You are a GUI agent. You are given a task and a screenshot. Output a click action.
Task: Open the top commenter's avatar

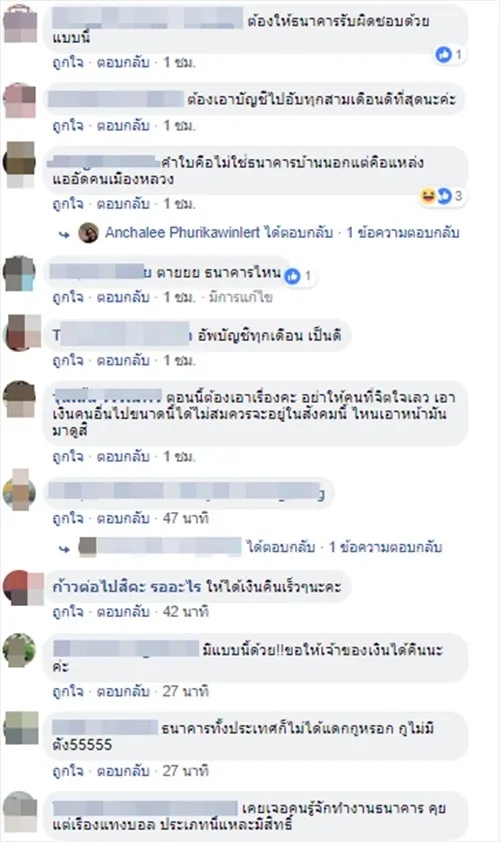coord(20,24)
